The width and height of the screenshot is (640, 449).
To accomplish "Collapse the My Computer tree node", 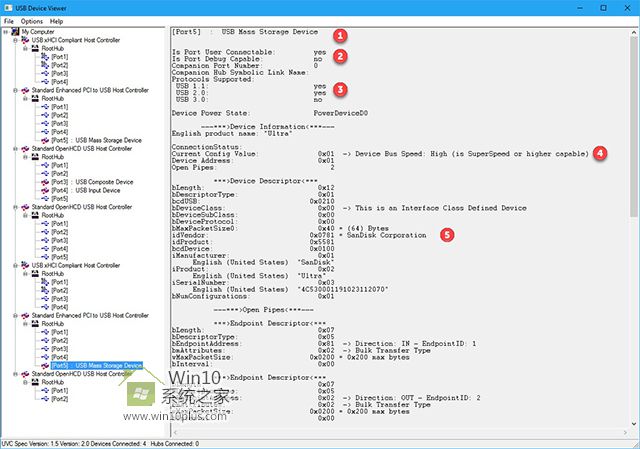I will [x=6, y=31].
